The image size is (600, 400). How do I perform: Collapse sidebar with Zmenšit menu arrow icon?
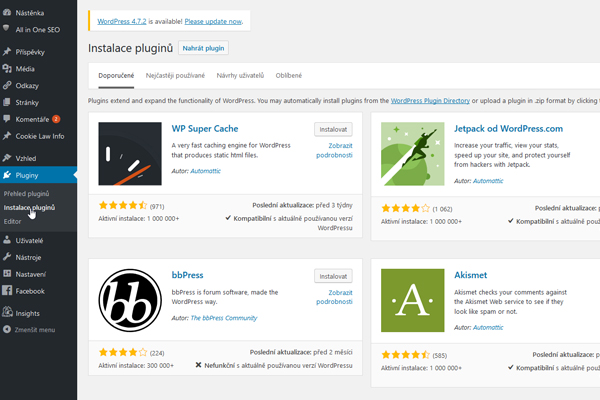coord(7,329)
